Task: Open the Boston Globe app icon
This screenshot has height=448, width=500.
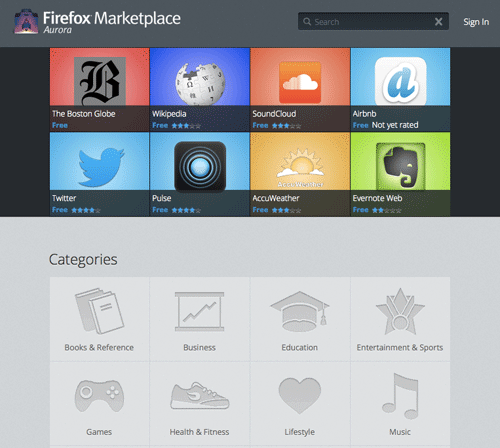Action: tap(100, 81)
